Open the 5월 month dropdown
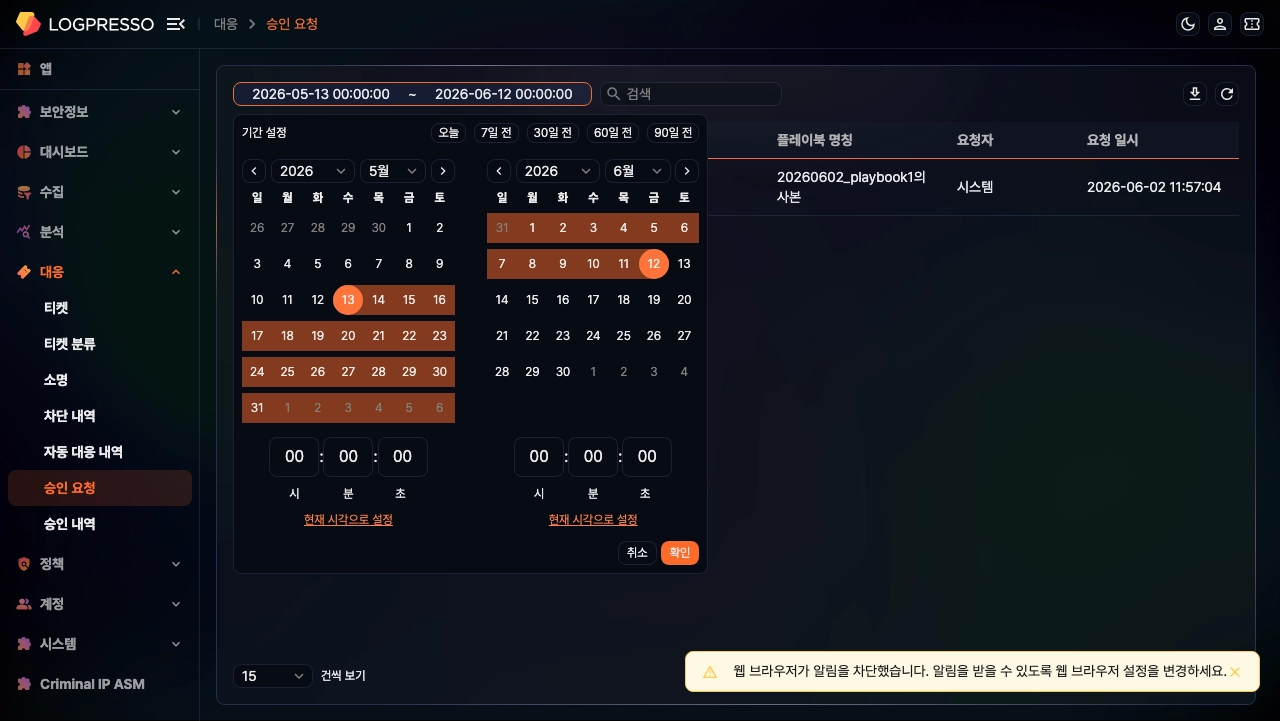The width and height of the screenshot is (1280, 721). (393, 171)
